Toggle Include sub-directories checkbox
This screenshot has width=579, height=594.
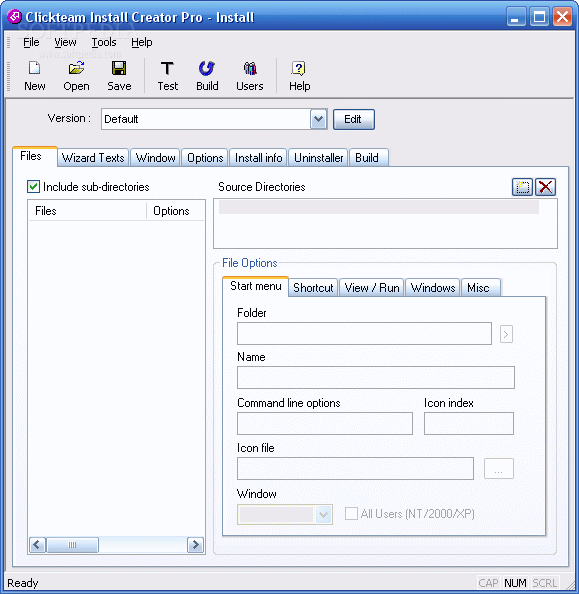[33, 186]
